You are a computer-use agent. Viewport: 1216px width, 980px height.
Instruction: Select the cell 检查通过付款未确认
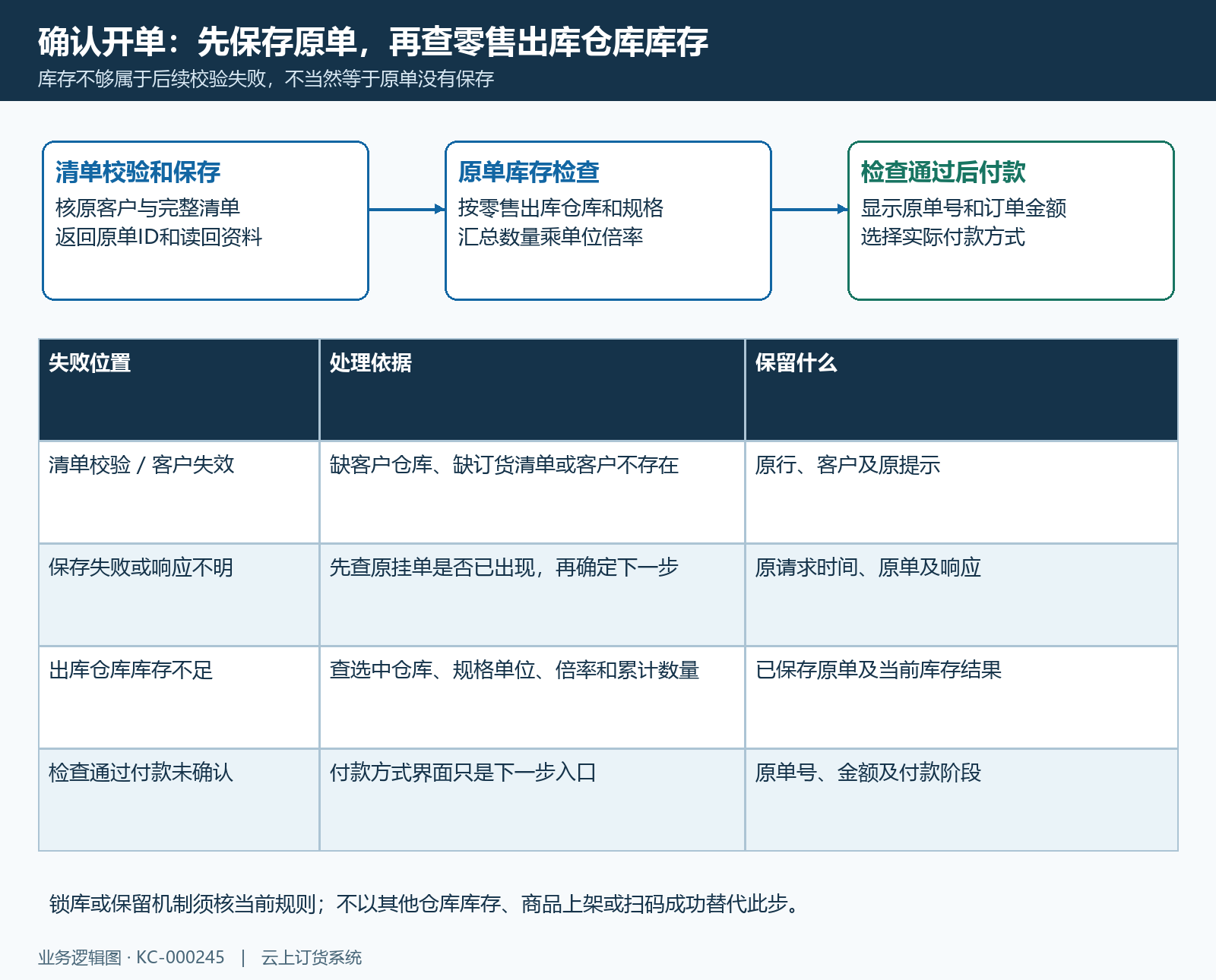coord(179,800)
